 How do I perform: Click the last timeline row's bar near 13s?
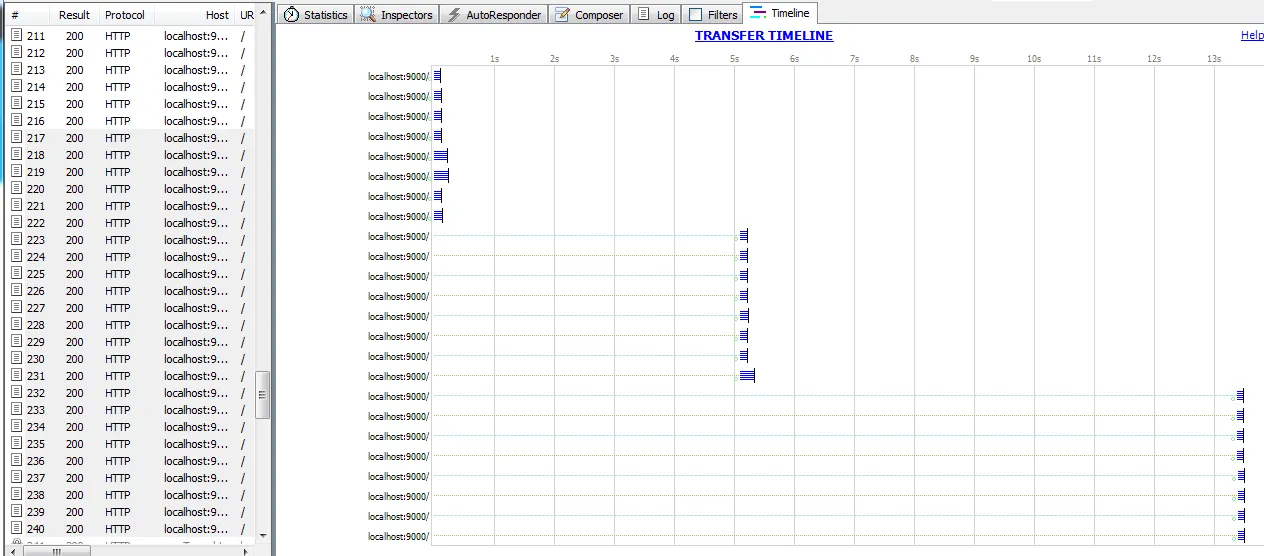click(1241, 536)
